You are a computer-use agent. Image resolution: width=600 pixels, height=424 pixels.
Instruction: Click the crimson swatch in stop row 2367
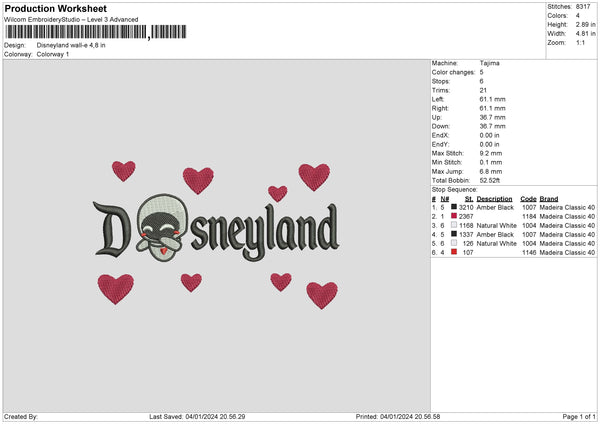tap(454, 216)
